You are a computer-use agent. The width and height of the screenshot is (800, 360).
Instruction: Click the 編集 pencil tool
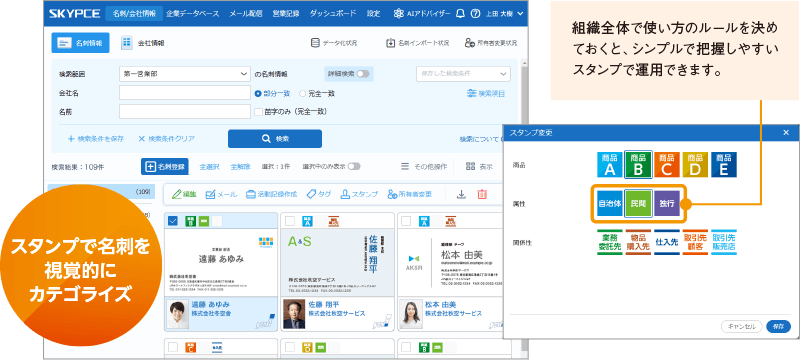184,194
